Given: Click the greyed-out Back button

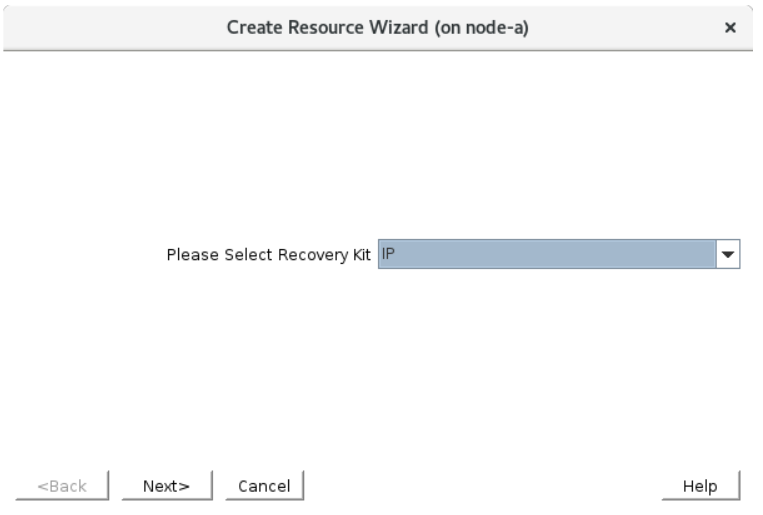Looking at the screenshot, I should coord(61,486).
